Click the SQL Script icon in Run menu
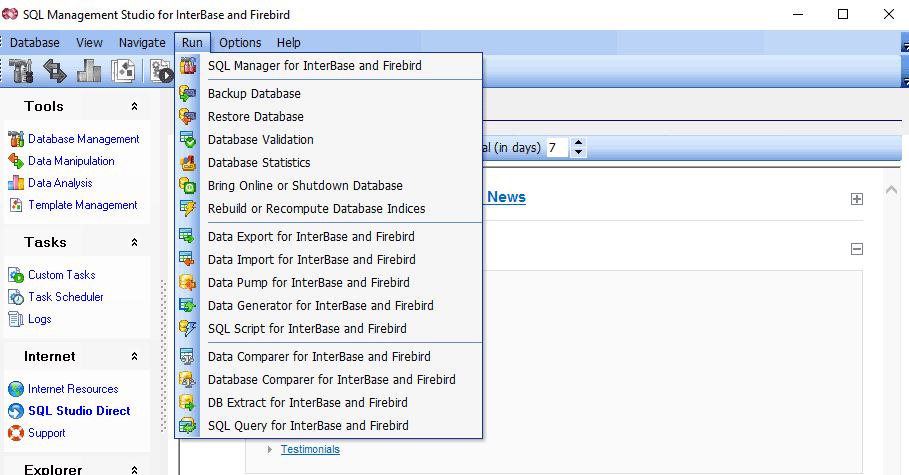The width and height of the screenshot is (909, 475). point(187,329)
